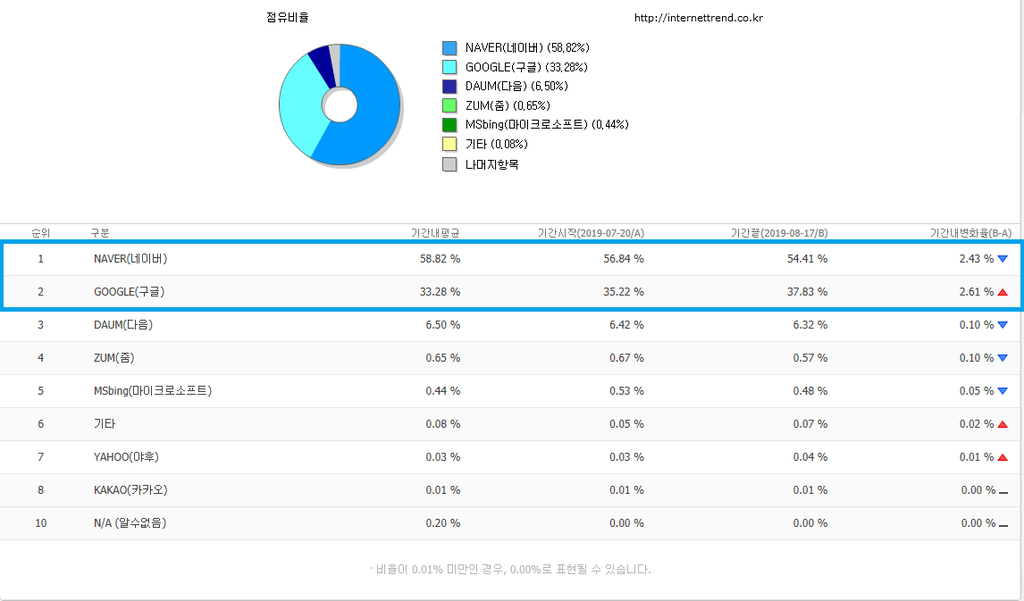Click the 기간시작(2019-07-20/A) column header

click(590, 233)
